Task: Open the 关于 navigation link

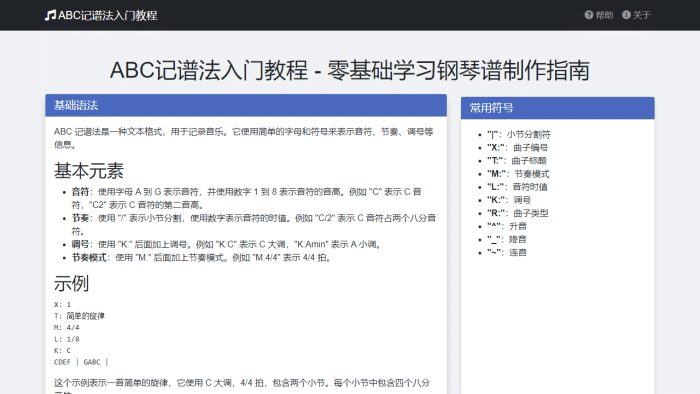Action: tap(637, 15)
